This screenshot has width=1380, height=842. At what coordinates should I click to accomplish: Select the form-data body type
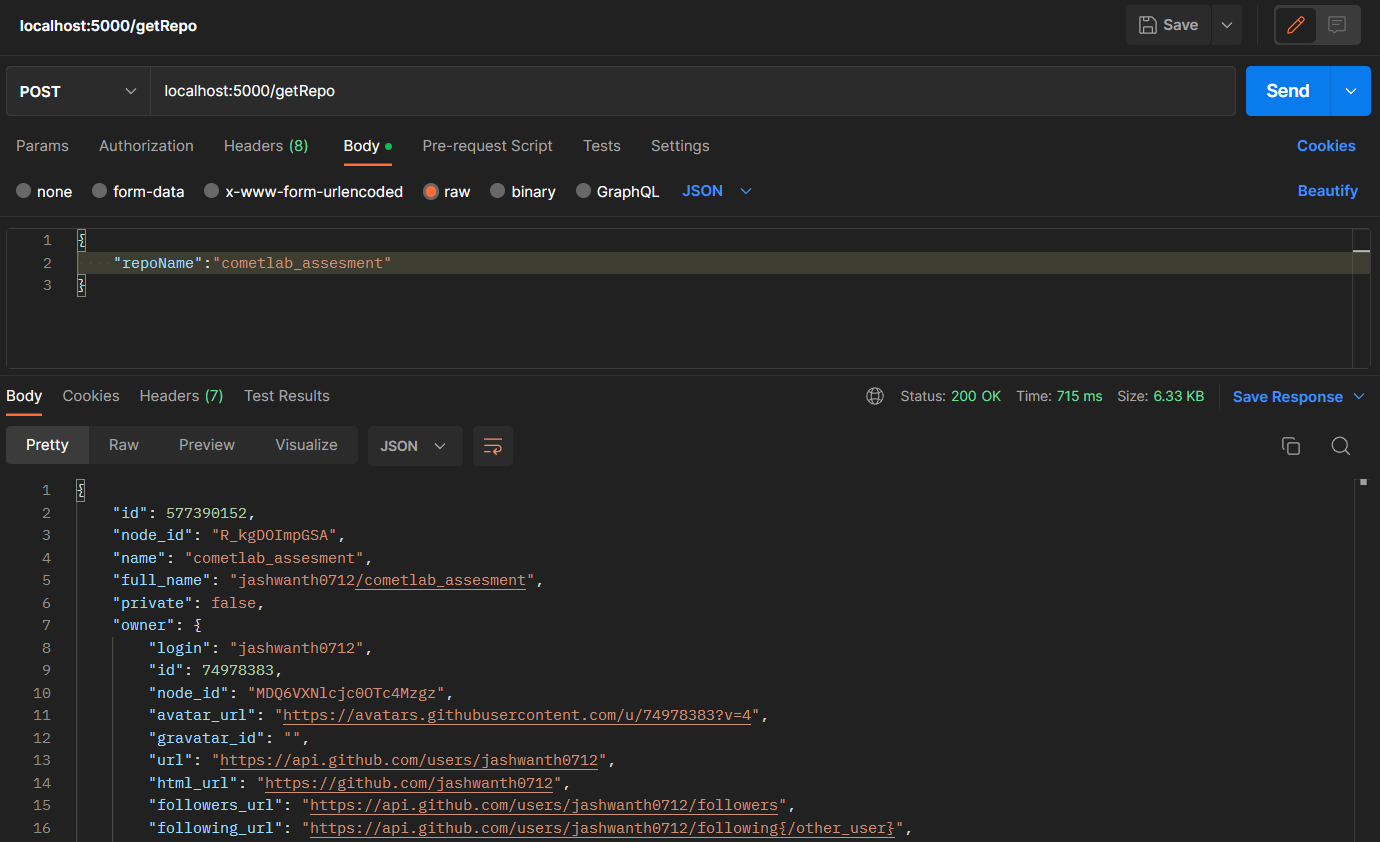pyautogui.click(x=139, y=191)
